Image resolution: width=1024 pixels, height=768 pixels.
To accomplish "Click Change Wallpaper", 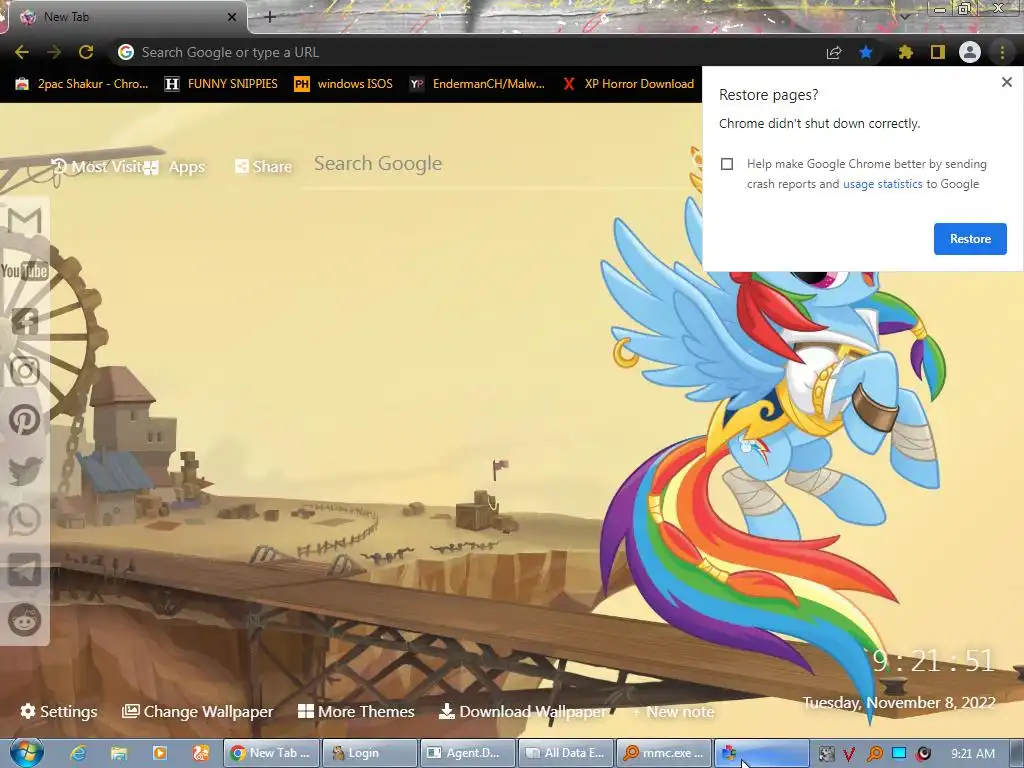I will click(x=198, y=712).
